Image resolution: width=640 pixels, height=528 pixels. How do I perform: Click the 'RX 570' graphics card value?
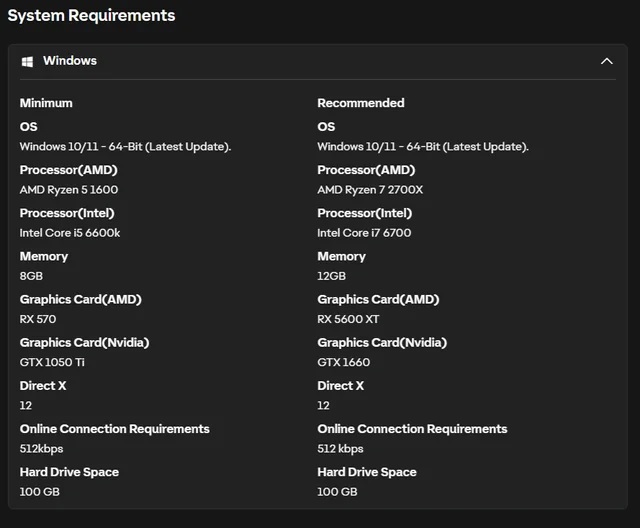(x=38, y=319)
